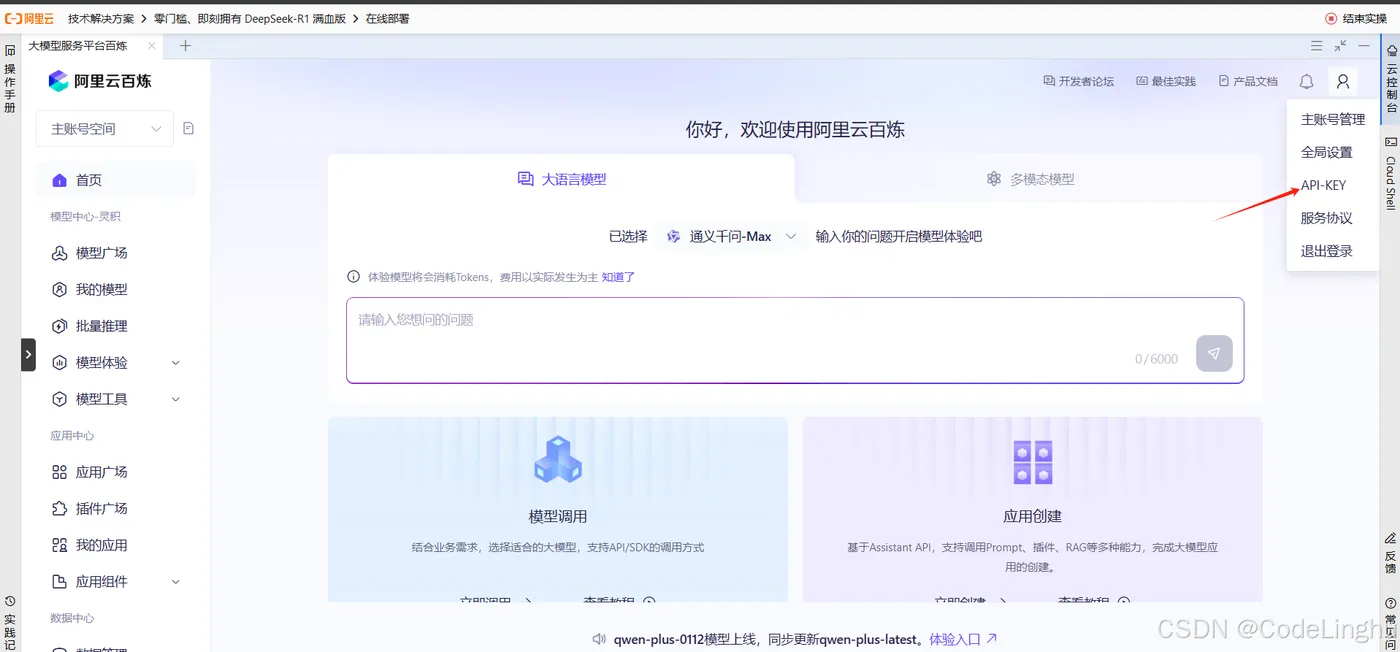
Task: Click the 模型广场 sidebar icon
Action: [x=59, y=253]
